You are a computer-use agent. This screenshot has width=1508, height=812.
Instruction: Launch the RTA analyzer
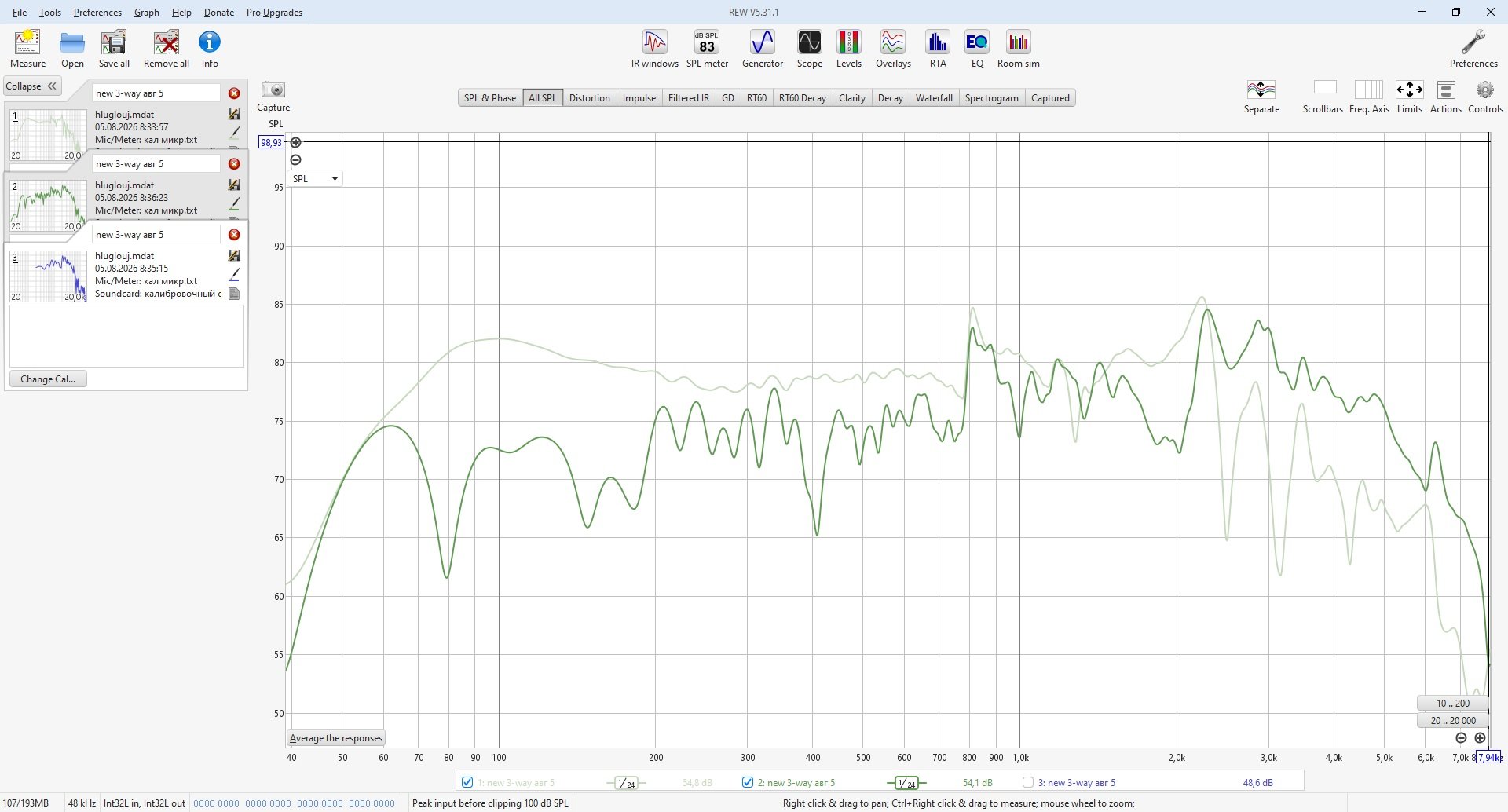point(938,49)
